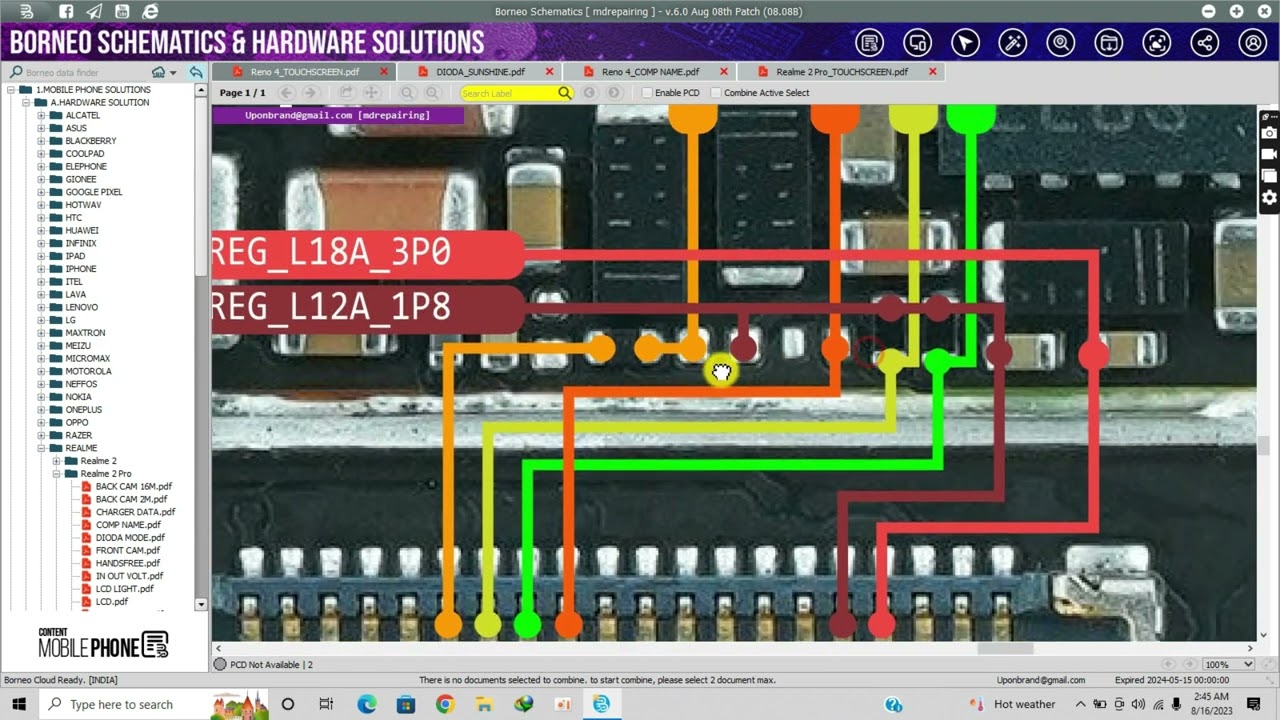The image size is (1280, 720).
Task: Open the Internet Explorer website icon
Action: coord(150,11)
